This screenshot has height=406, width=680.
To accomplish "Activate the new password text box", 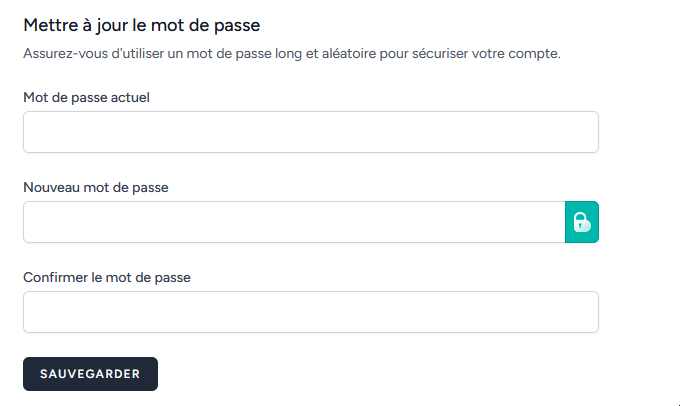I will (294, 222).
